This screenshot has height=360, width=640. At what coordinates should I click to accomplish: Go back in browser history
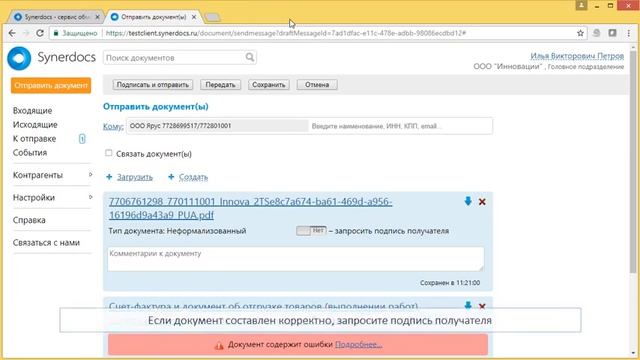coord(12,33)
